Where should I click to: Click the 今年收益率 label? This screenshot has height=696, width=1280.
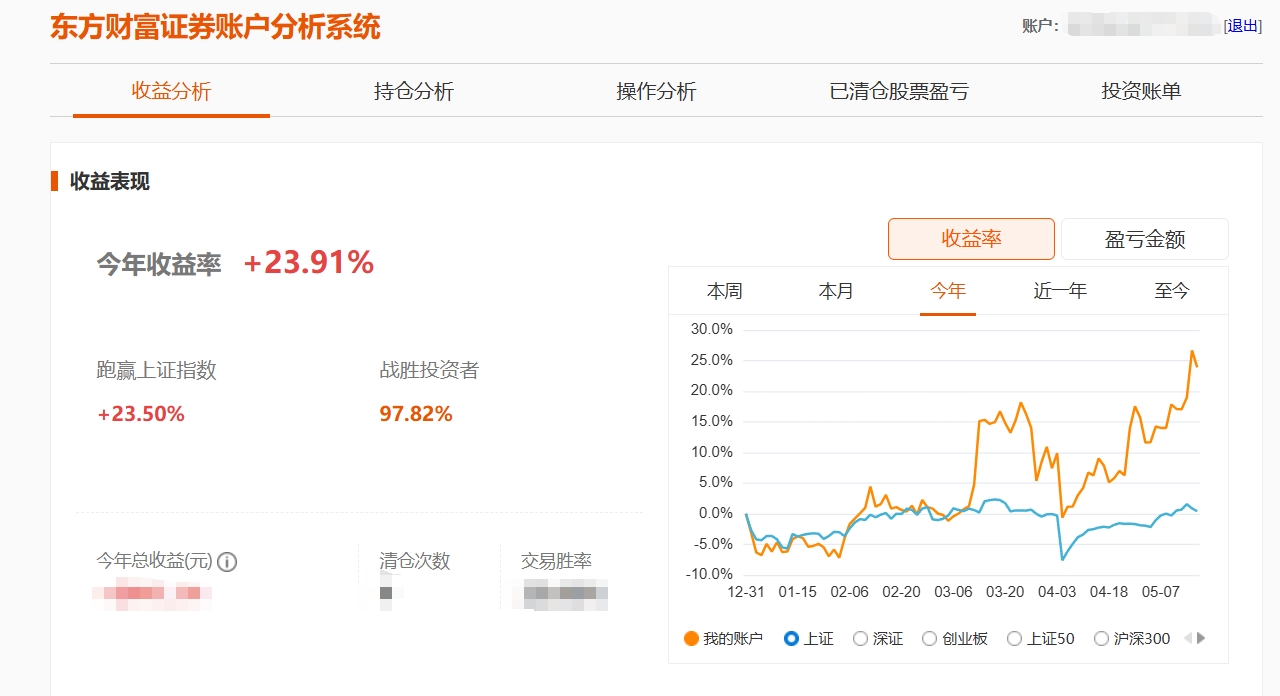coord(158,264)
